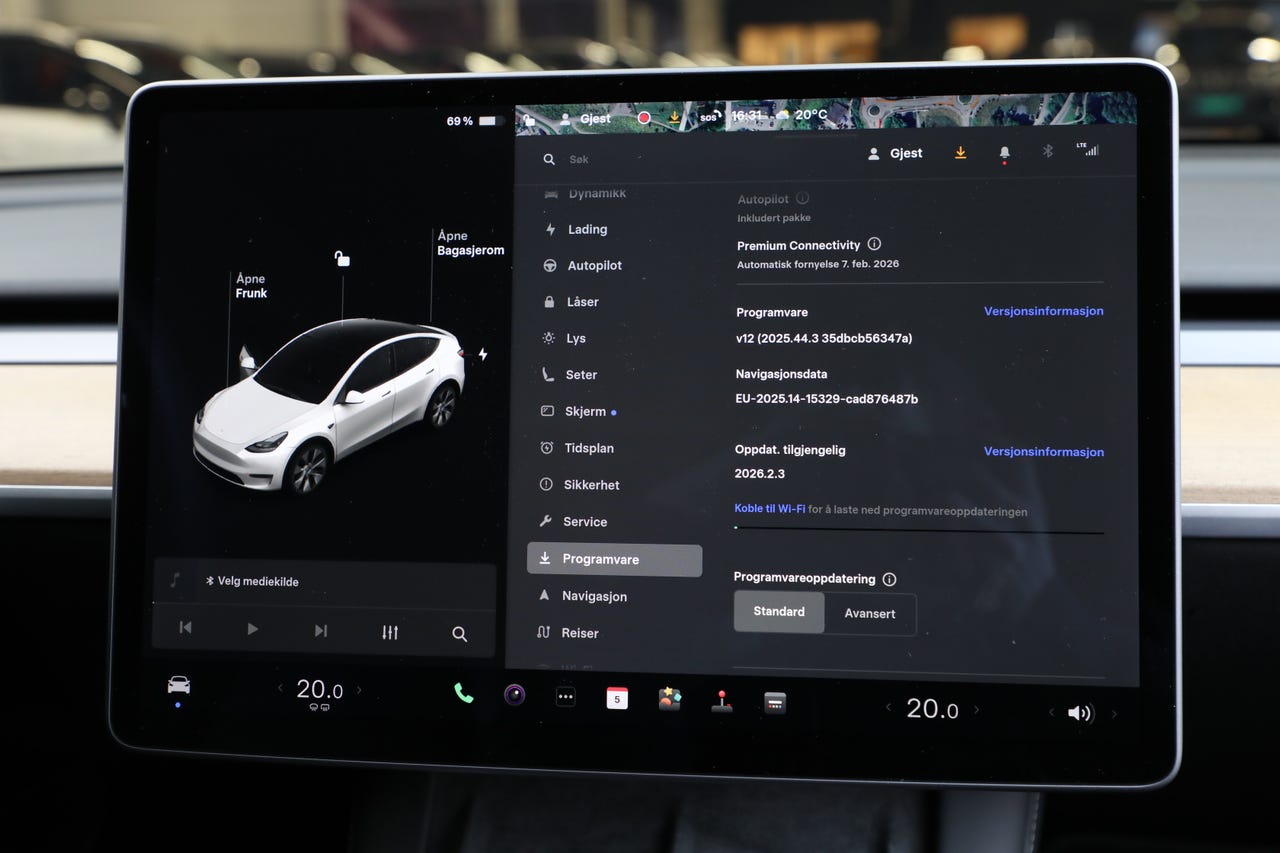Click the magnifier icon beside Søk
Viewport: 1280px width, 853px height.
tap(549, 159)
